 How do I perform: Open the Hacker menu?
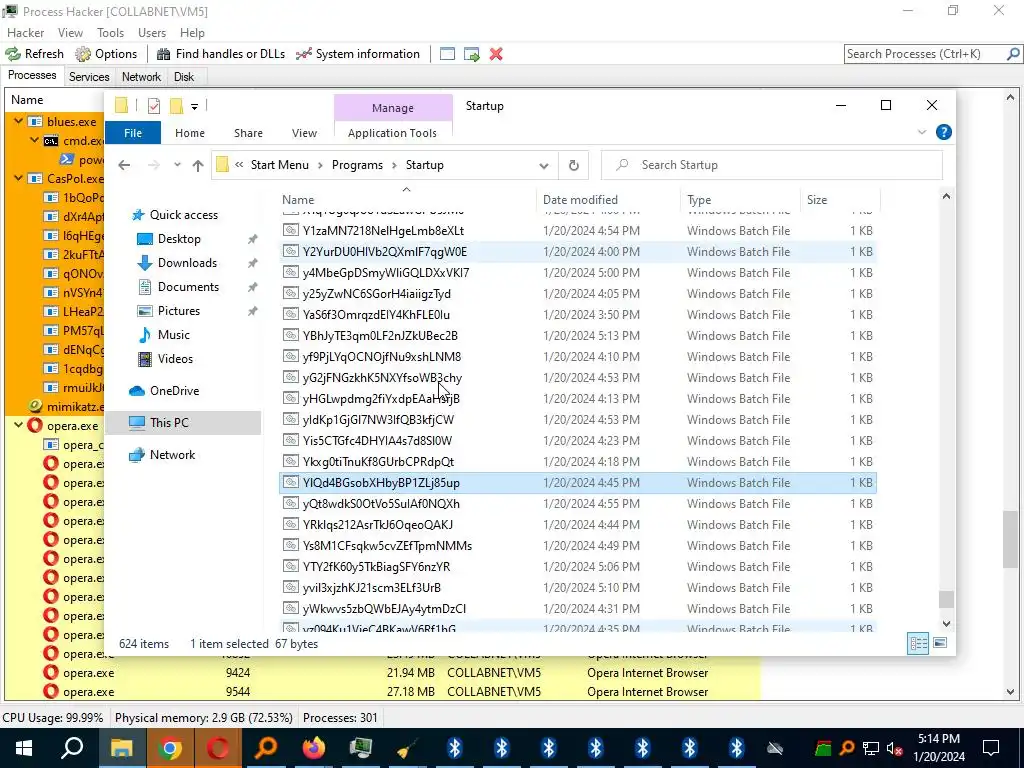[25, 33]
